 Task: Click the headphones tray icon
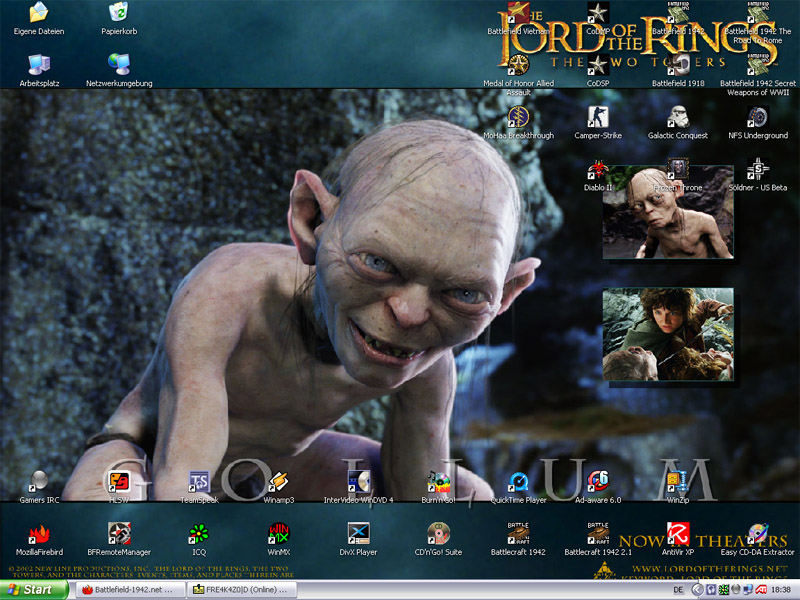pos(711,590)
